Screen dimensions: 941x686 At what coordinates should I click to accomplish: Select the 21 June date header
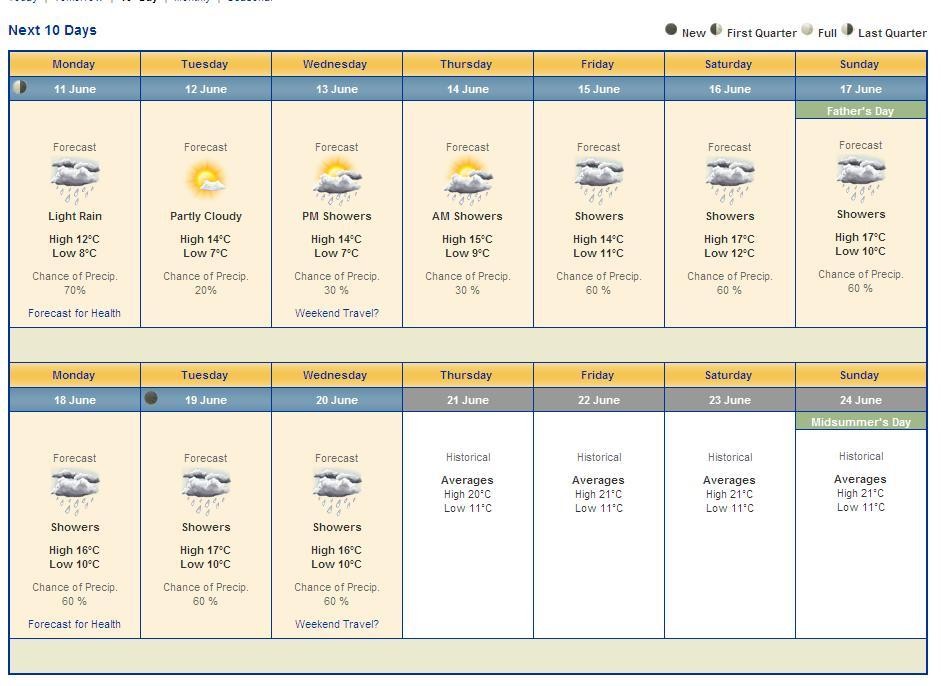pos(467,400)
